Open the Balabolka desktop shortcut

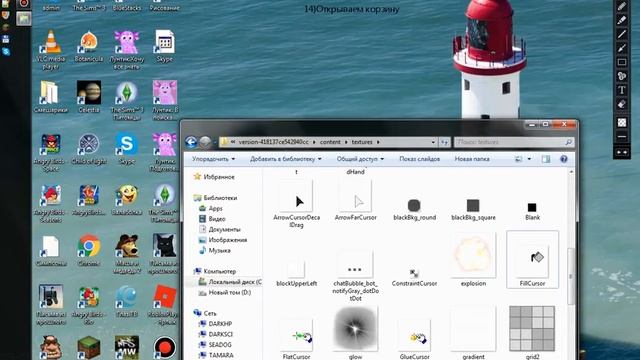pyautogui.click(x=127, y=200)
